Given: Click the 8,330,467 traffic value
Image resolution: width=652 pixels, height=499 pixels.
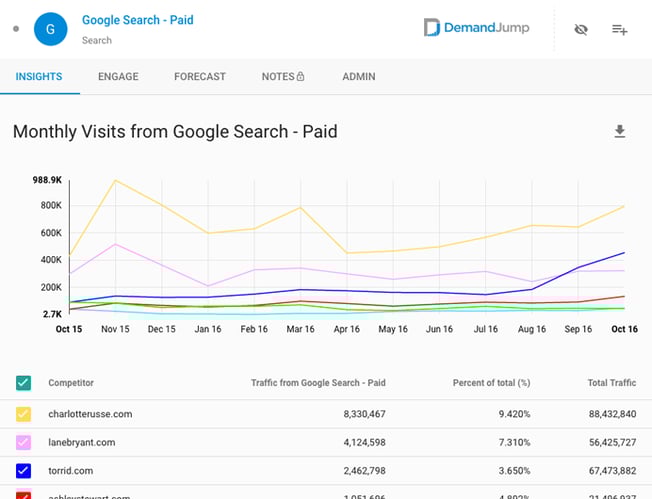Looking at the screenshot, I should 365,414.
